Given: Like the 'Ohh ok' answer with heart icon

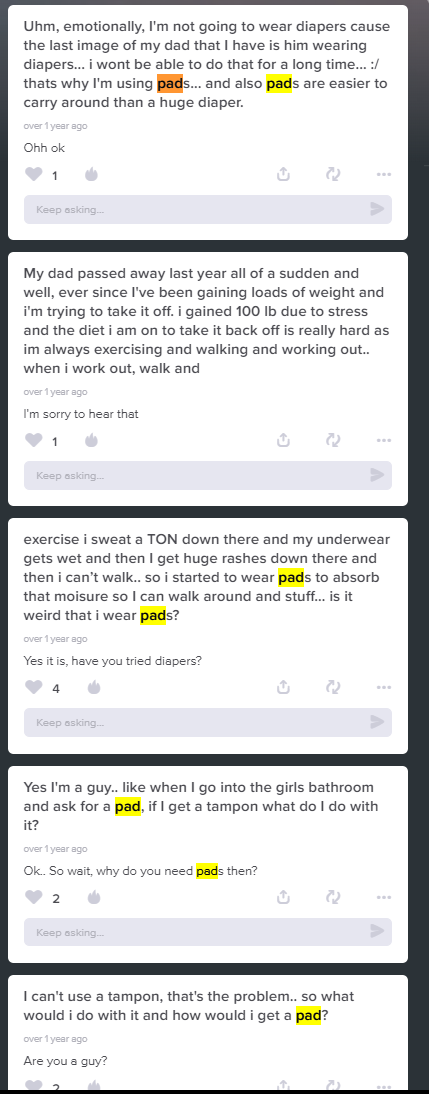Looking at the screenshot, I should [x=33, y=174].
